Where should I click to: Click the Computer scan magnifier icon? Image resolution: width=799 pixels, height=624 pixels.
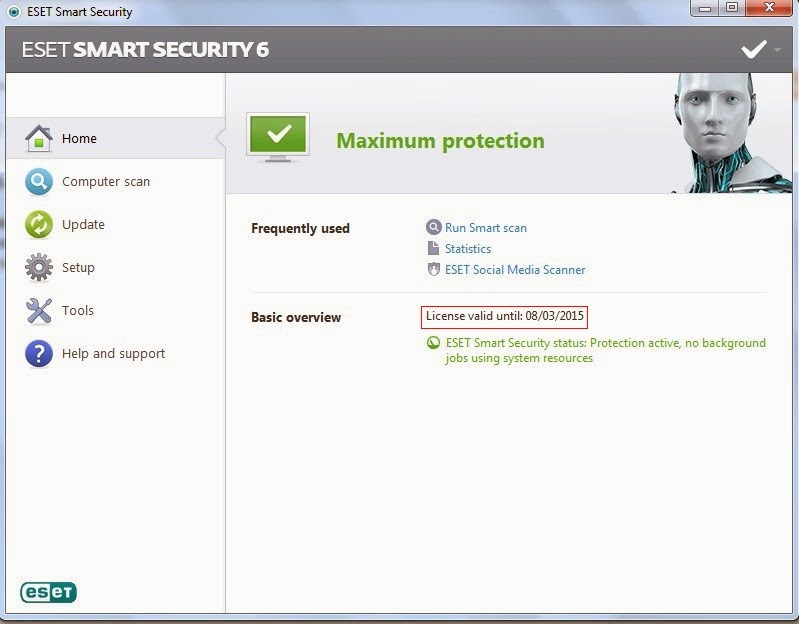[39, 181]
